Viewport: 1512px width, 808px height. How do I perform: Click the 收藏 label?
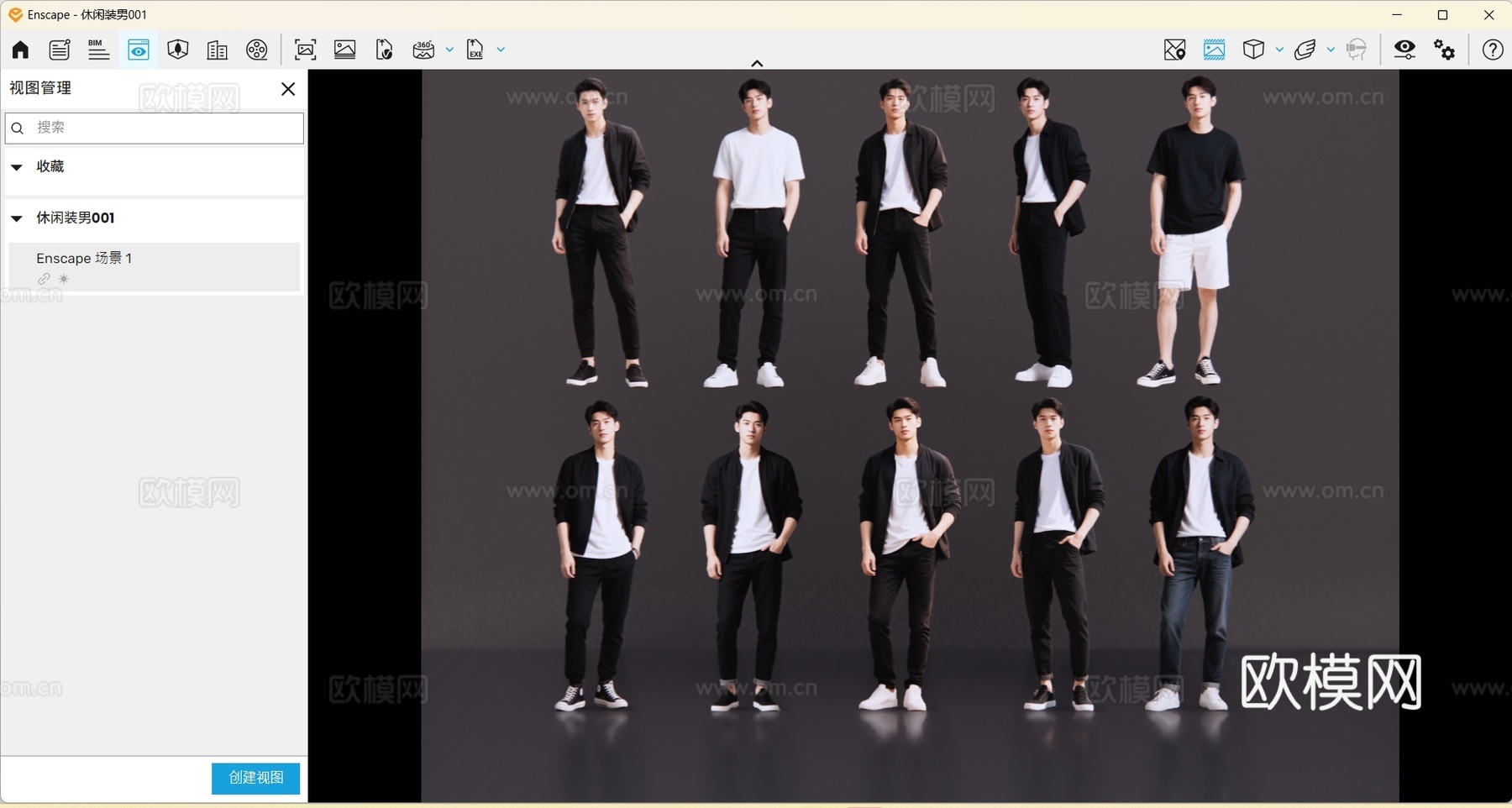click(x=50, y=166)
